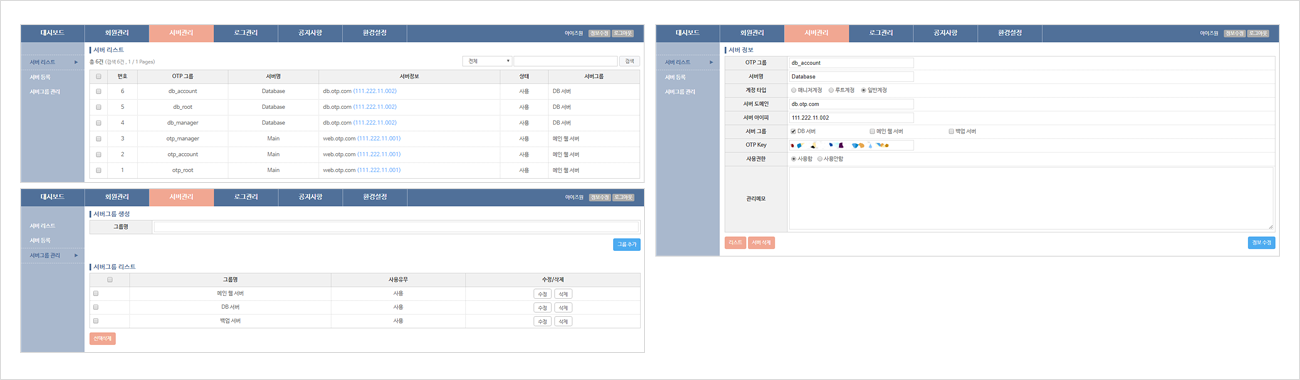The width and height of the screenshot is (1300, 380).
Task: Click 수정 for the DB 서버 group
Action: point(542,308)
